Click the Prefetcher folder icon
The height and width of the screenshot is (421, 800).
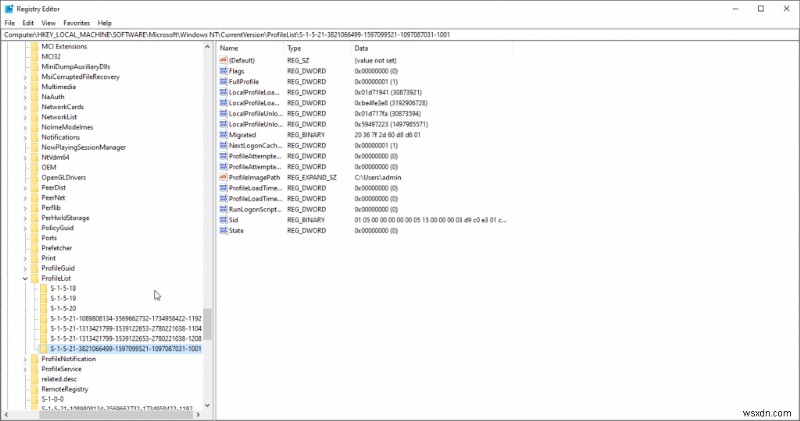point(35,248)
